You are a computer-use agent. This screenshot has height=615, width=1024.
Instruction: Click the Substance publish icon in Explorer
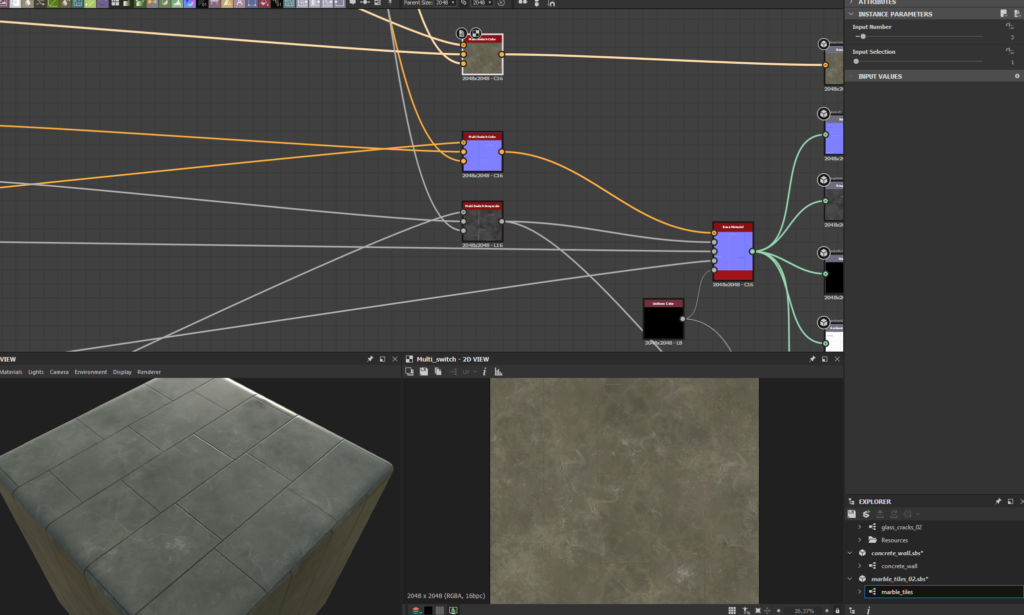coord(866,514)
